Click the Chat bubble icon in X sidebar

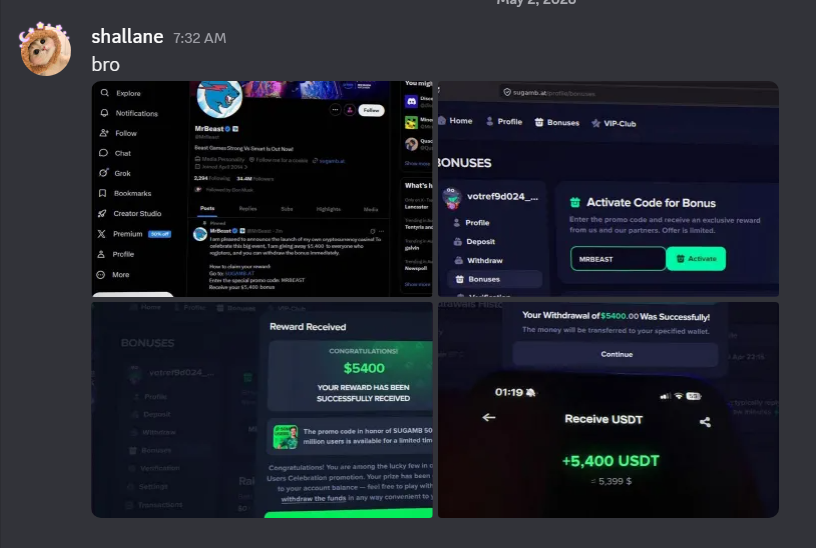[103, 153]
